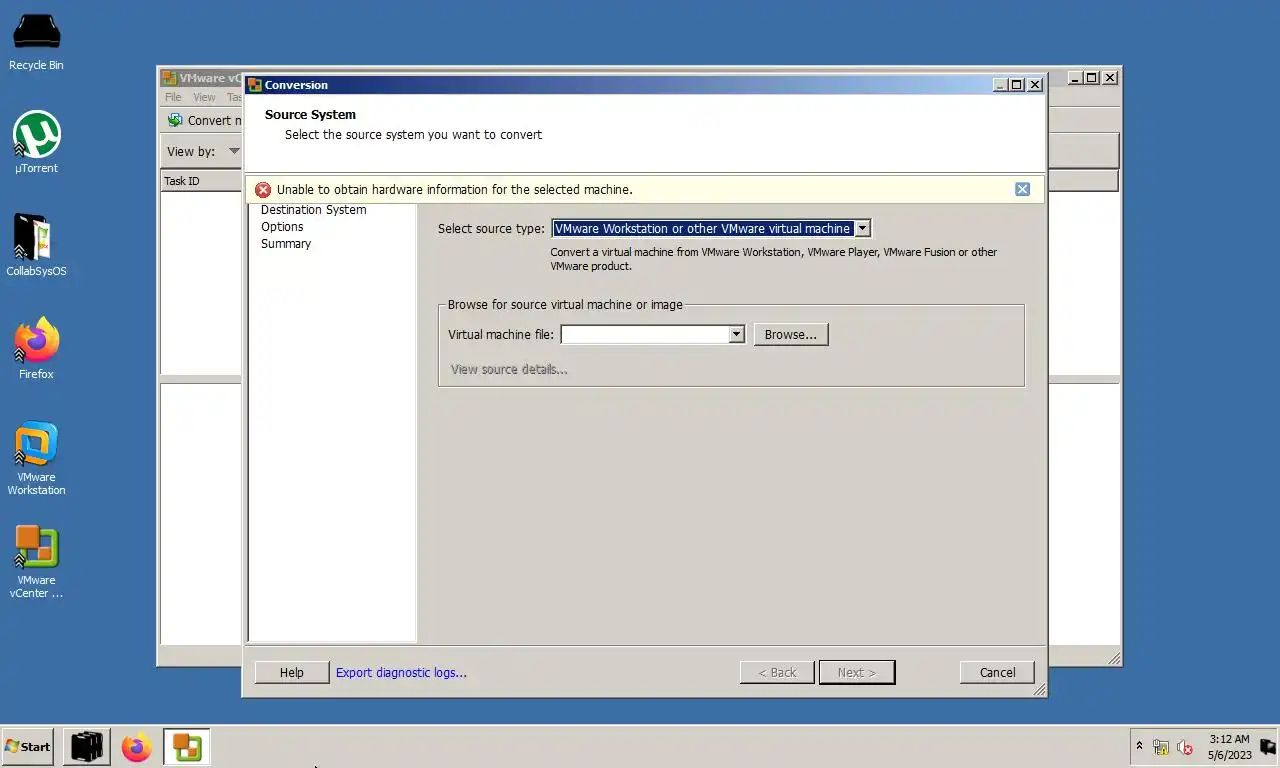The image size is (1280, 768).
Task: Dismiss the hardware information error banner
Action: (1022, 189)
